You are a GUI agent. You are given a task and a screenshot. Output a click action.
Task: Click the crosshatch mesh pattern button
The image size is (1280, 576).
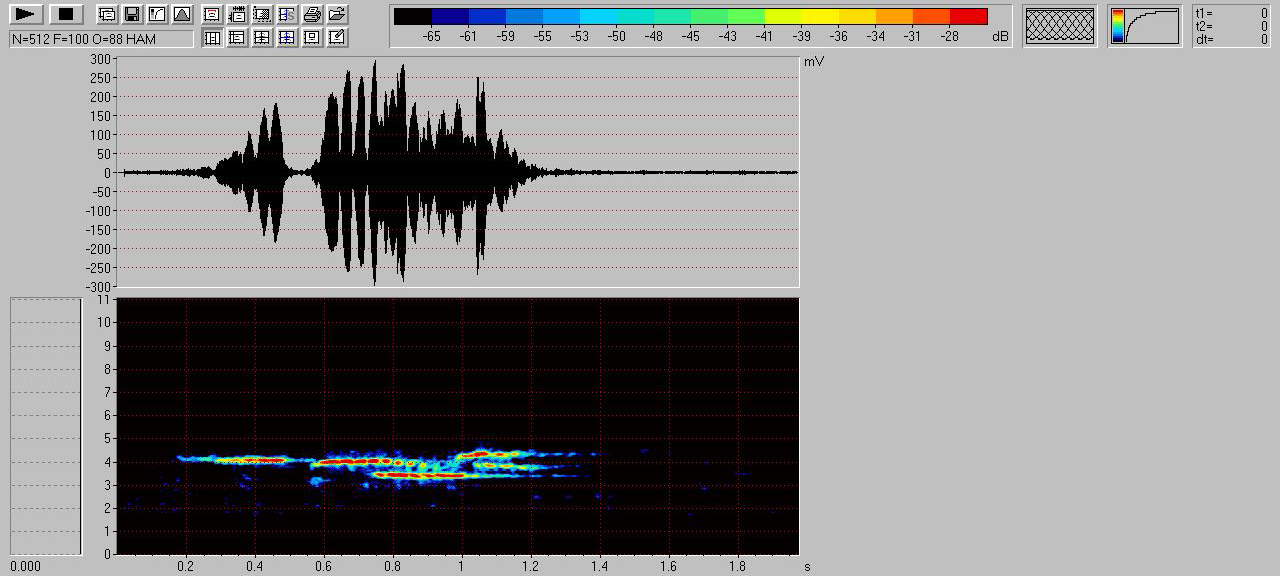1059,26
